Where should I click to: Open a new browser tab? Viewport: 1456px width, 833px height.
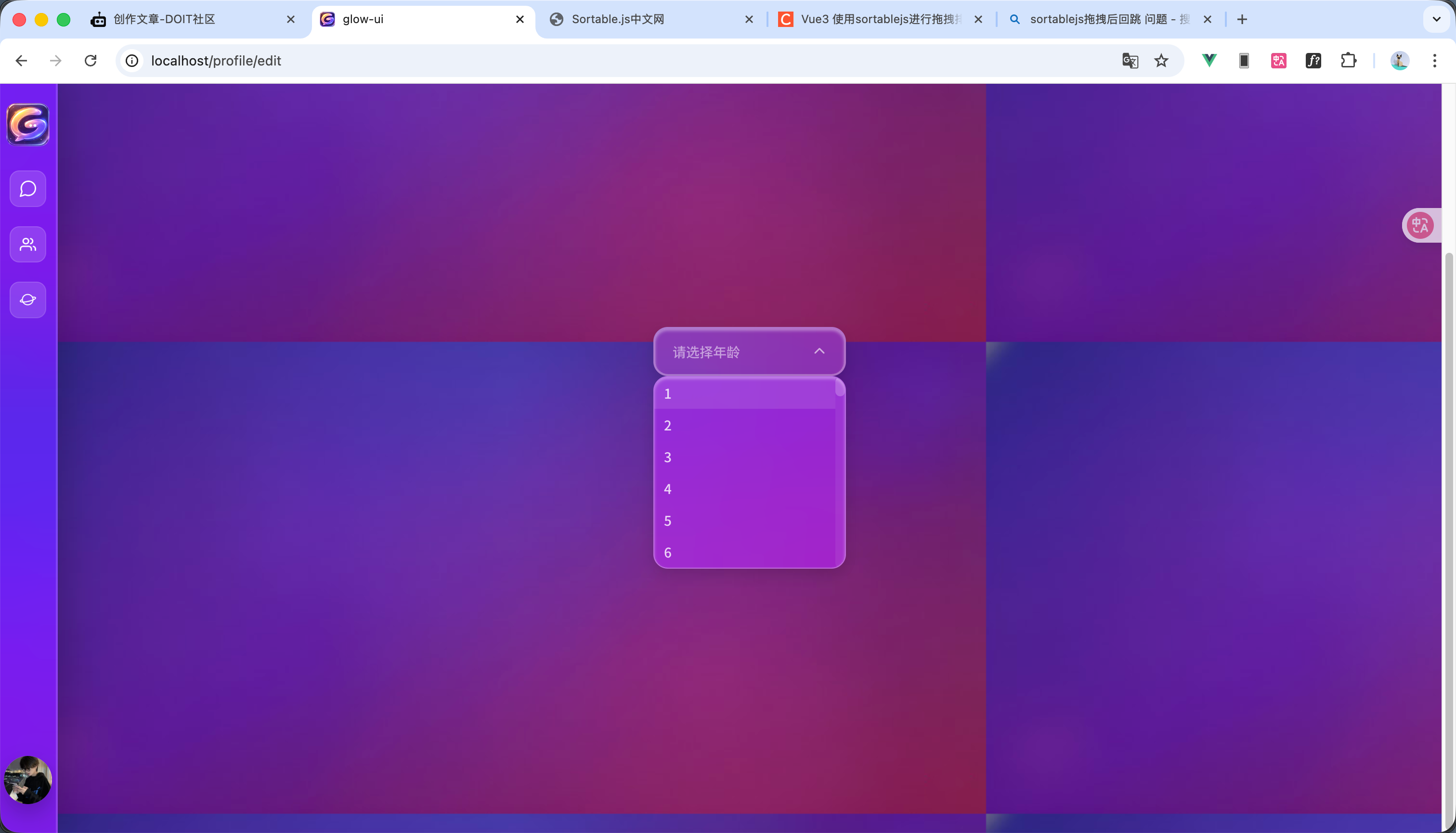(x=1242, y=19)
